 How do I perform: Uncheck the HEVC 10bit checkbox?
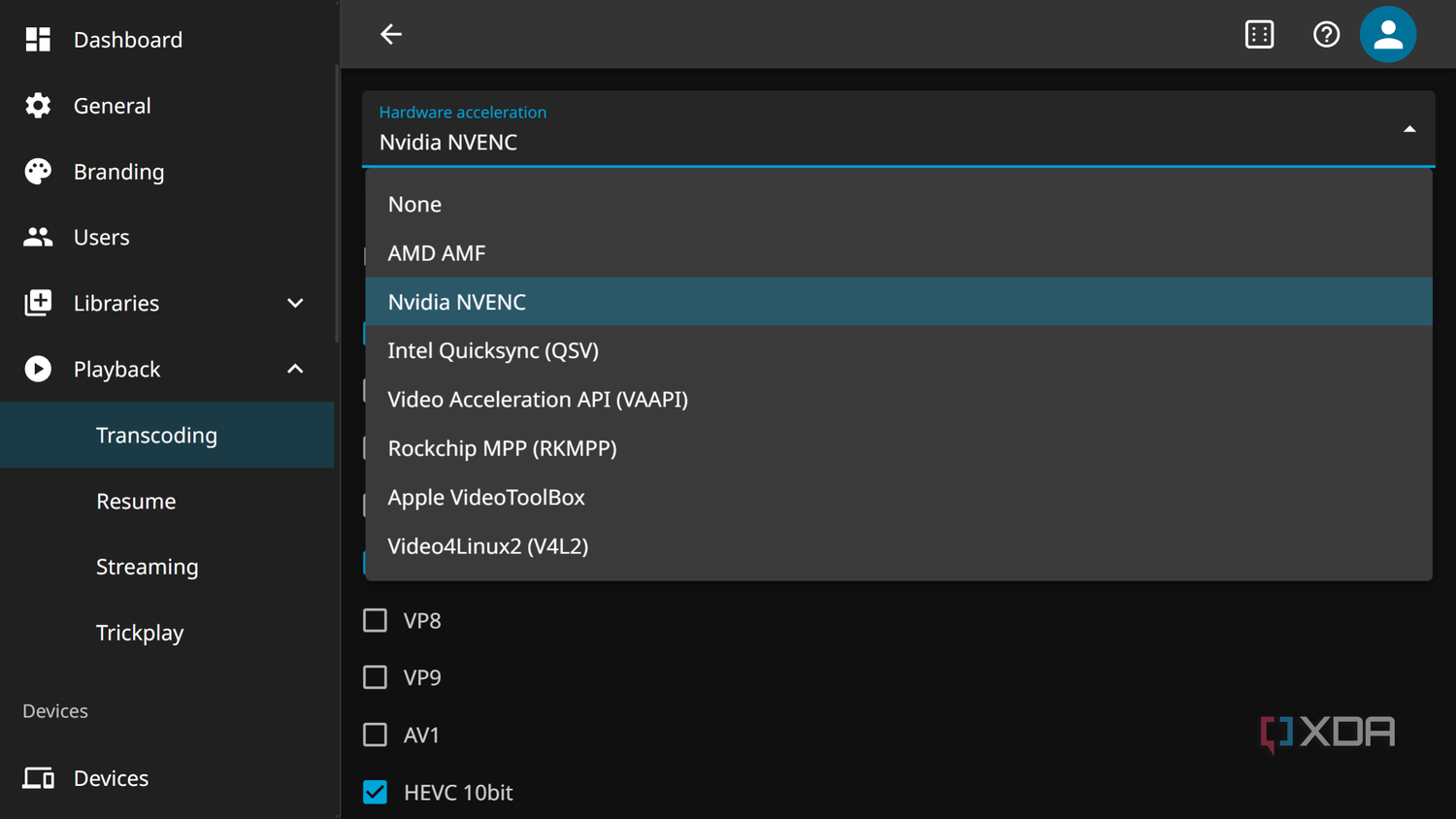coord(375,792)
